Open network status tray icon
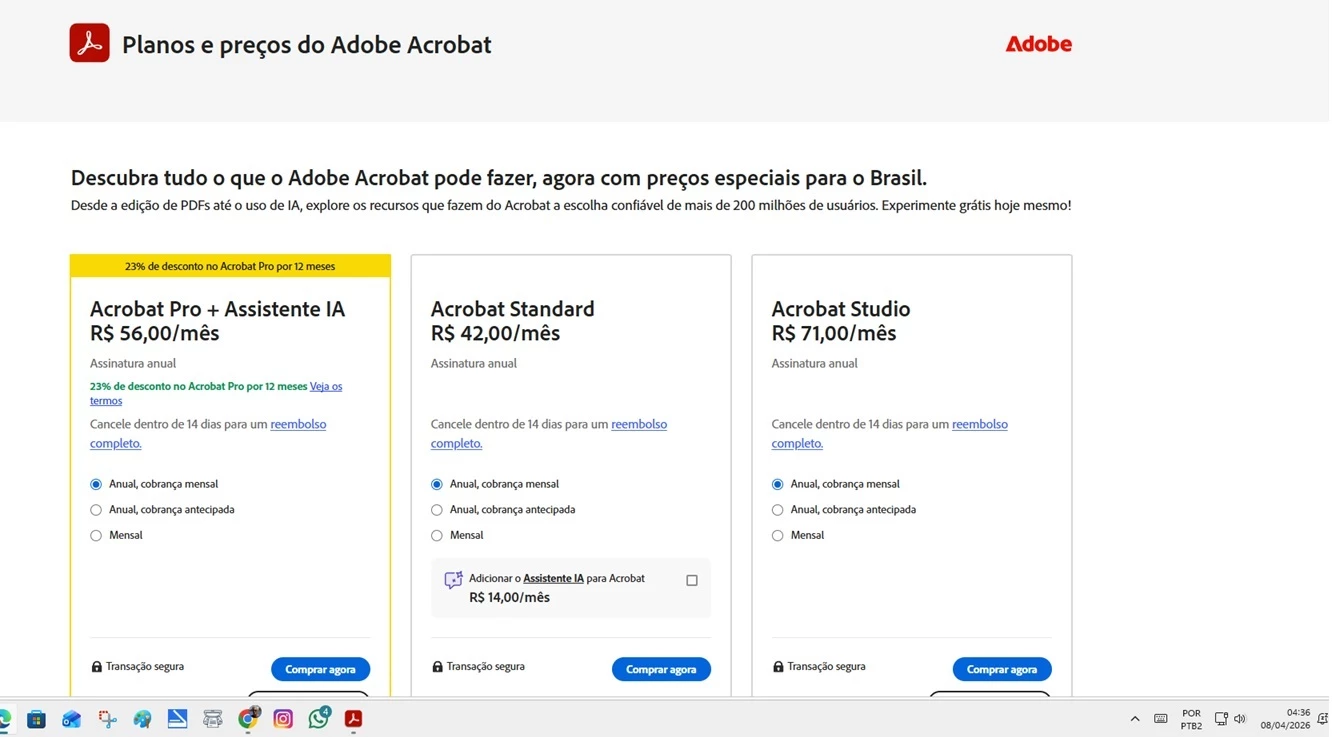 click(1220, 719)
